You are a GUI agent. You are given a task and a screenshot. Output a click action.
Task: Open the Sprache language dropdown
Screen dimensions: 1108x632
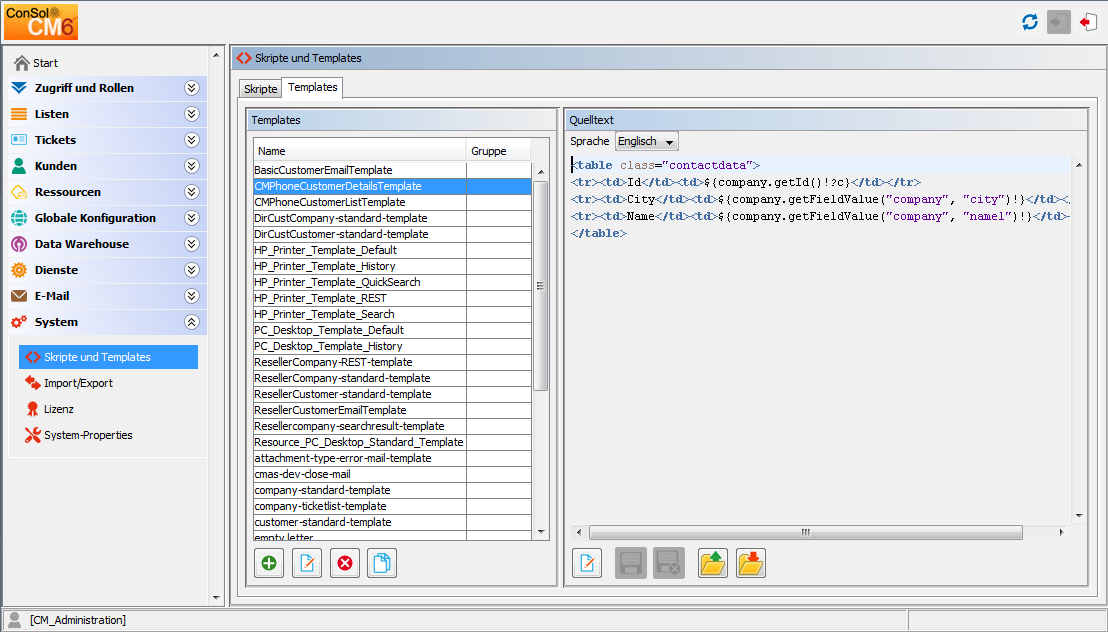[x=646, y=142]
